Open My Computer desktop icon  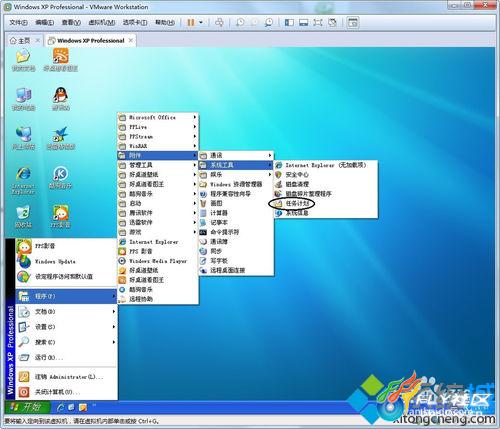(23, 99)
